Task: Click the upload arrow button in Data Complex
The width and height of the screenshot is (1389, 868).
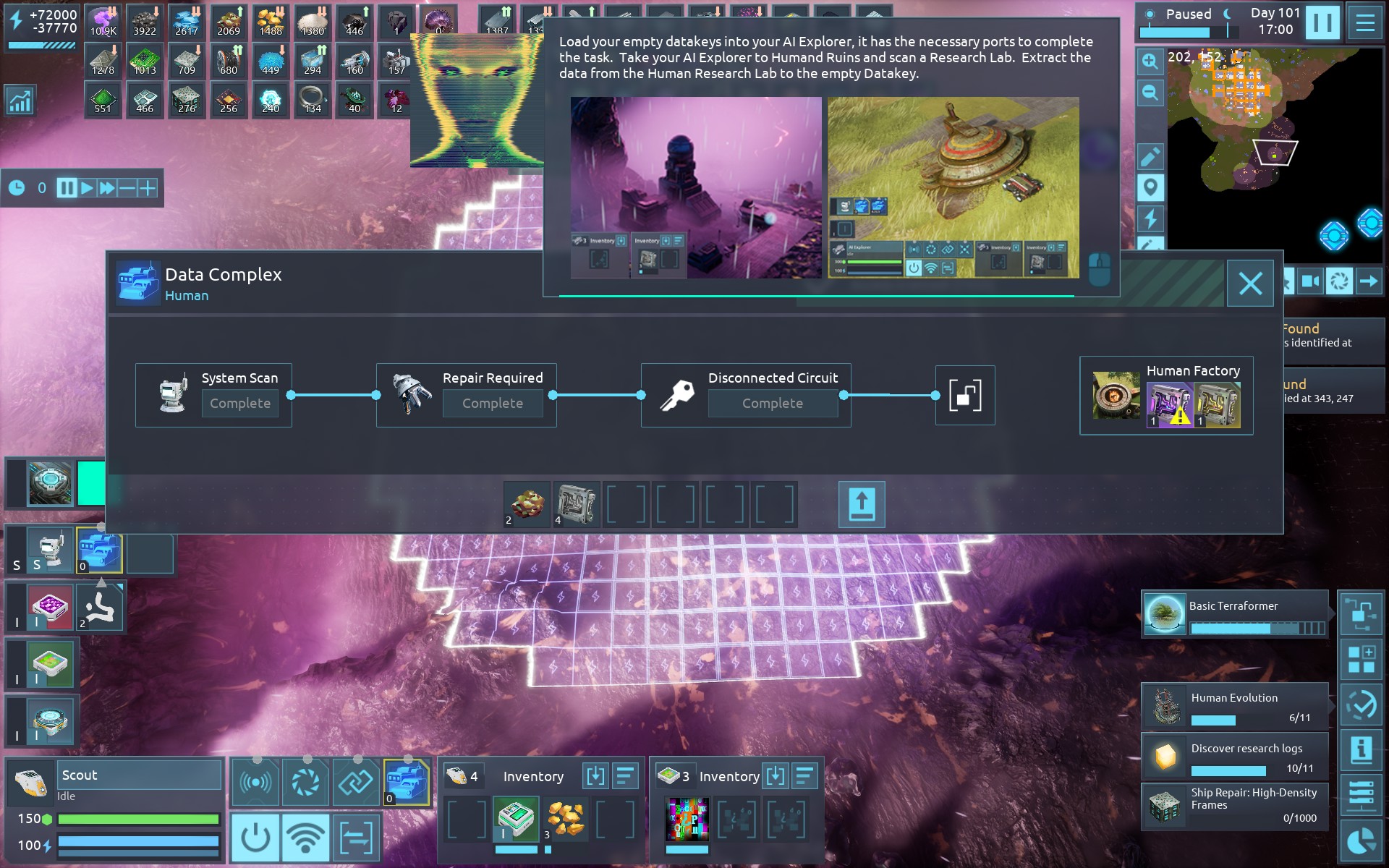Action: coord(861,504)
